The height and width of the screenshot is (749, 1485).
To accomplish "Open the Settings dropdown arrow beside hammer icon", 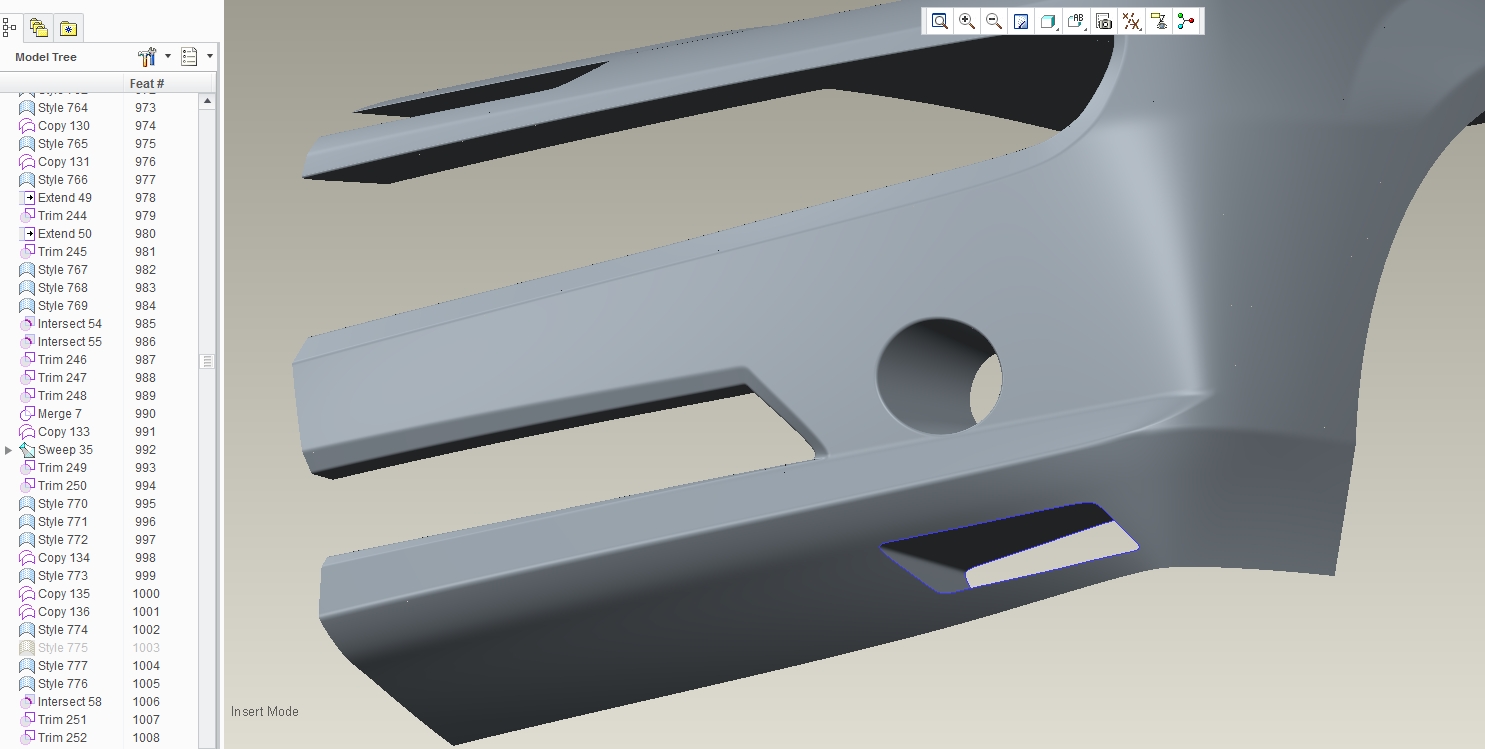I will pos(167,57).
